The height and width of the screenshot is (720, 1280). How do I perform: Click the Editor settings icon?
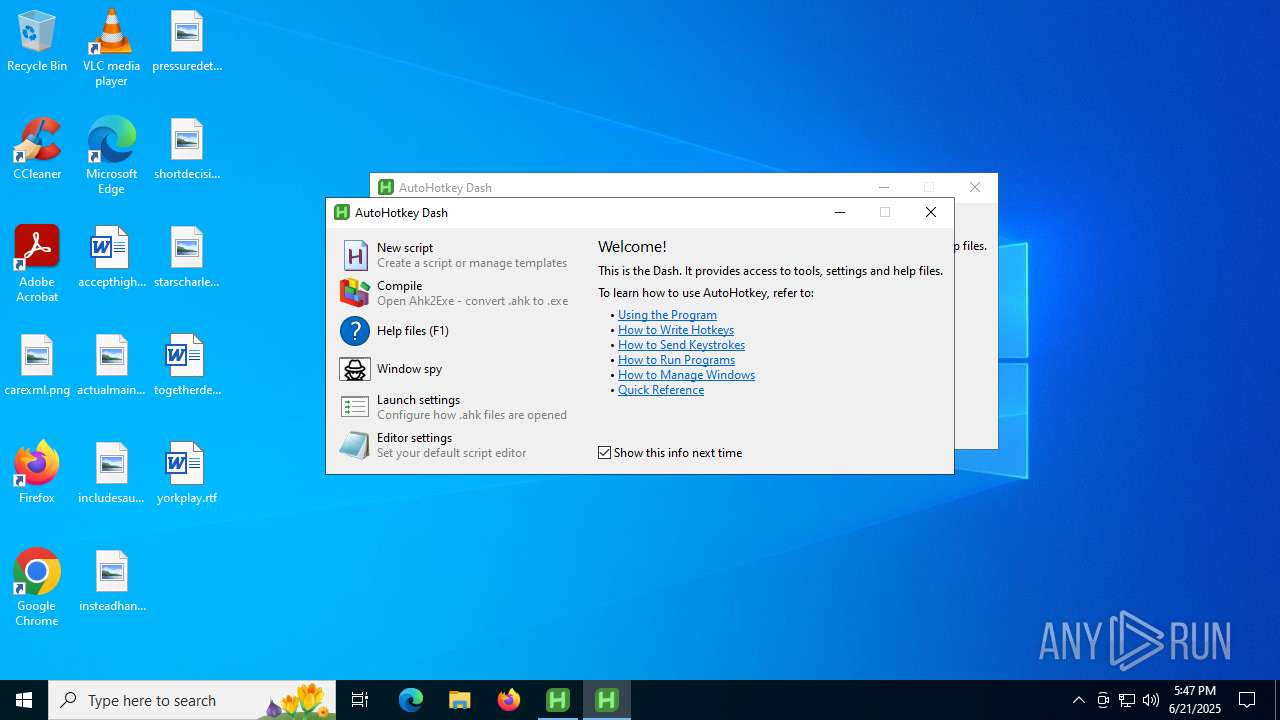(x=355, y=445)
